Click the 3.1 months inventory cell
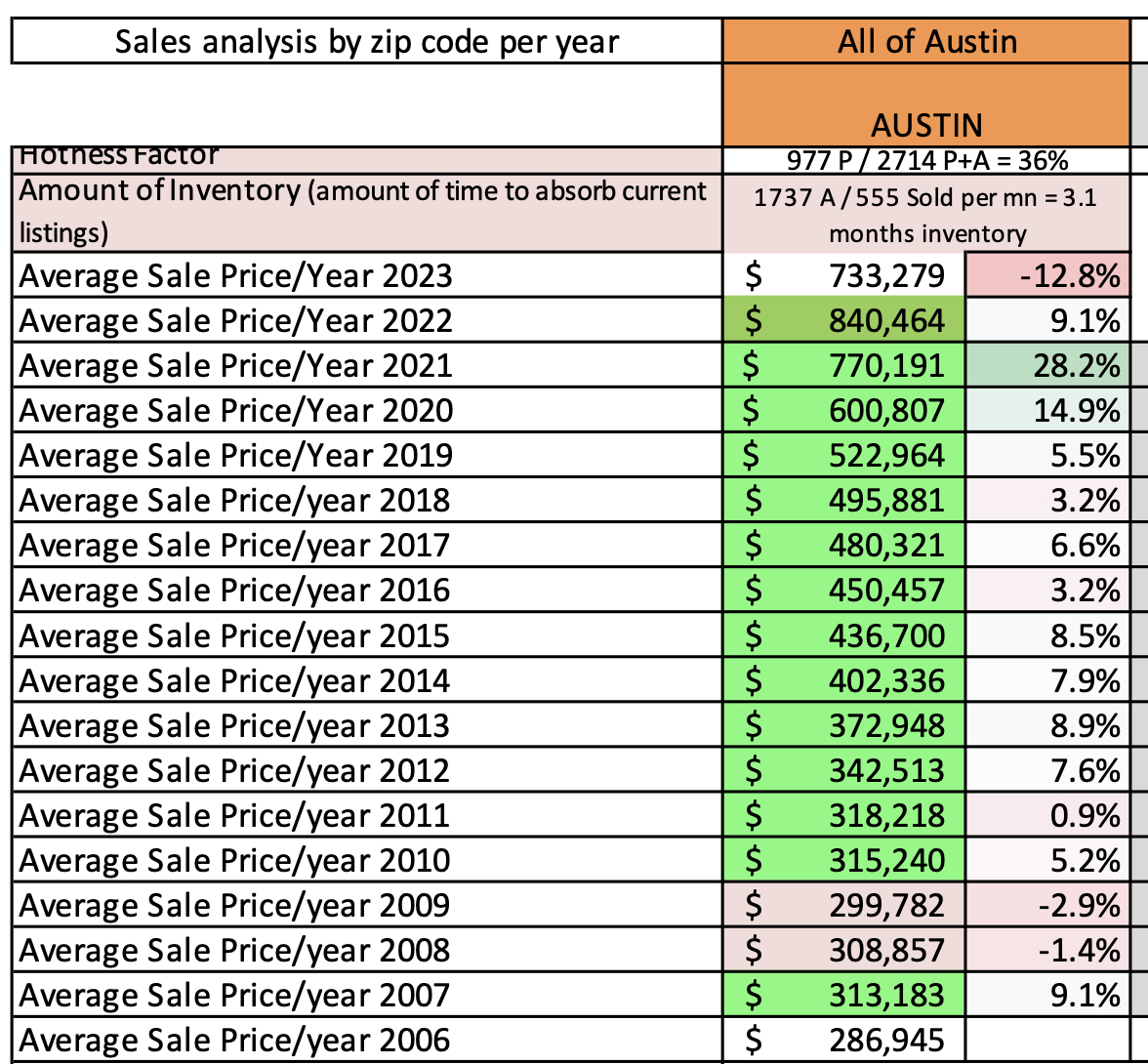This screenshot has width=1148, height=1064. (925, 215)
